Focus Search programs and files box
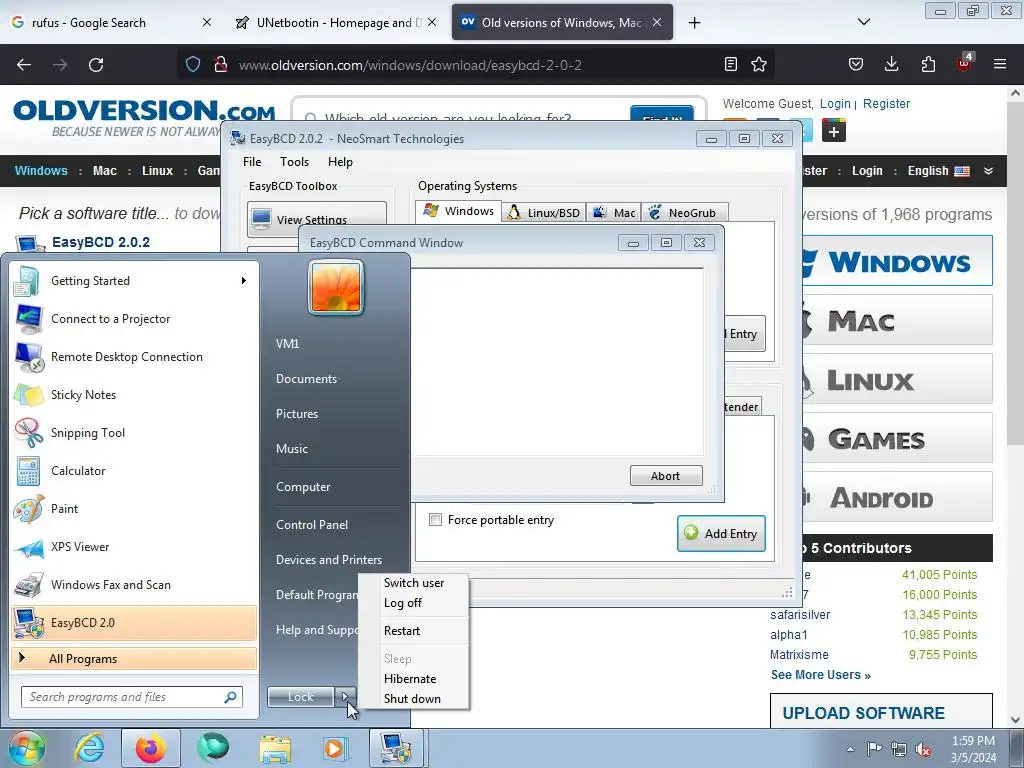 pos(131,697)
